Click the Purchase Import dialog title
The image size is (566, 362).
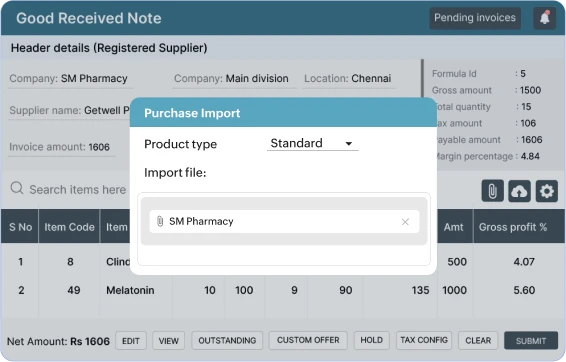pyautogui.click(x=192, y=113)
